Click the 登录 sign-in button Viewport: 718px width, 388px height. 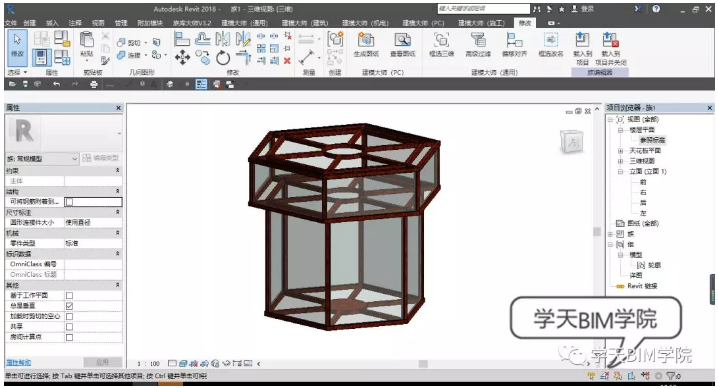pyautogui.click(x=583, y=9)
